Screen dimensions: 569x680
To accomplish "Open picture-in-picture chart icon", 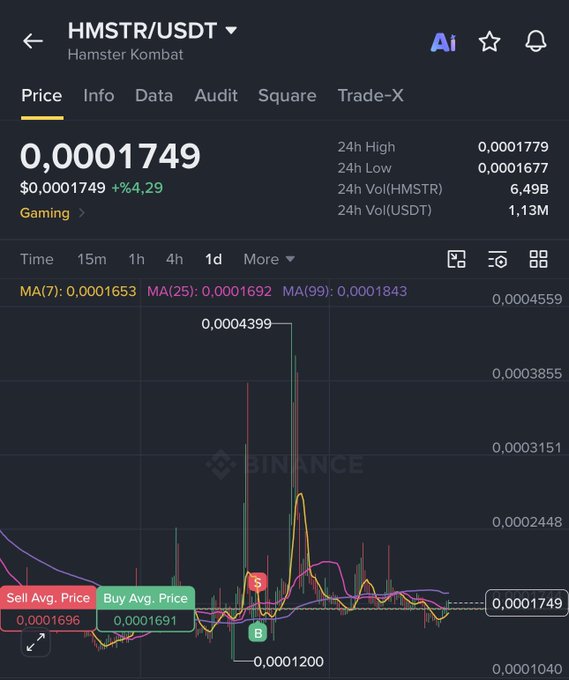I will click(456, 259).
